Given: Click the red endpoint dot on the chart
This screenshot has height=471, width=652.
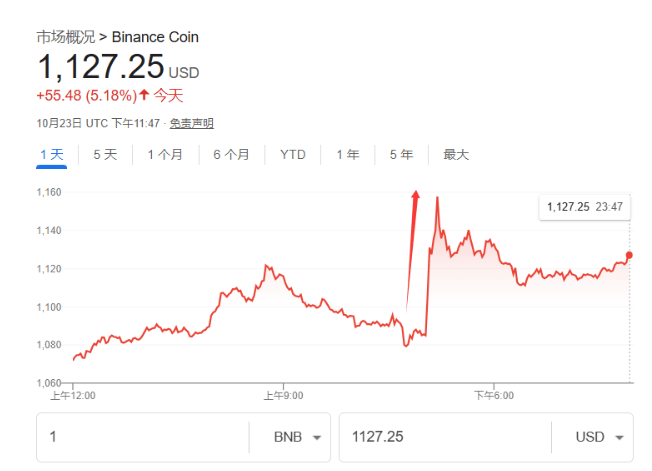Looking at the screenshot, I should pyautogui.click(x=629, y=255).
